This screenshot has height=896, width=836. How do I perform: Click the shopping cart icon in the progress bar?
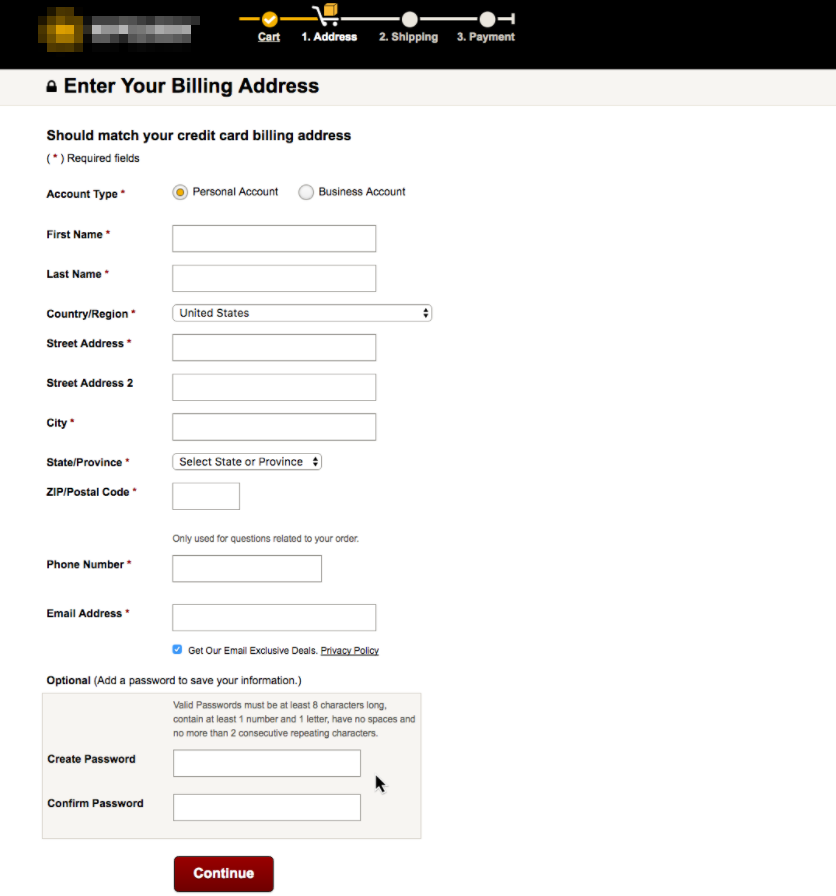[327, 12]
